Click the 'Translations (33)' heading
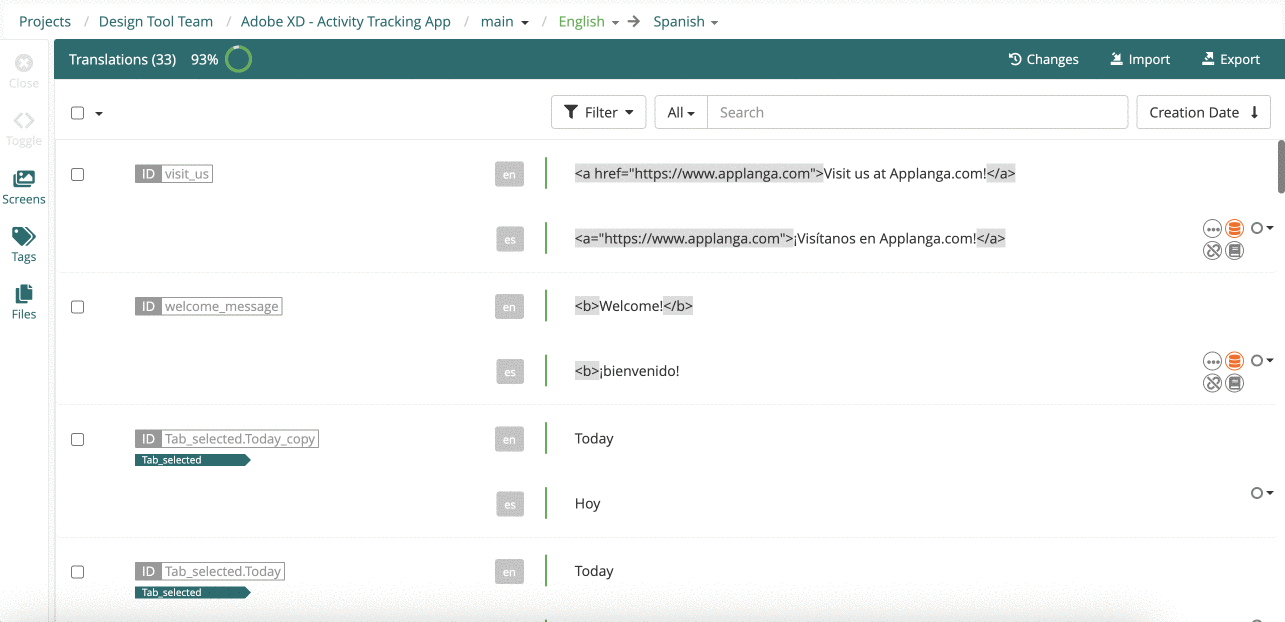 coord(122,59)
